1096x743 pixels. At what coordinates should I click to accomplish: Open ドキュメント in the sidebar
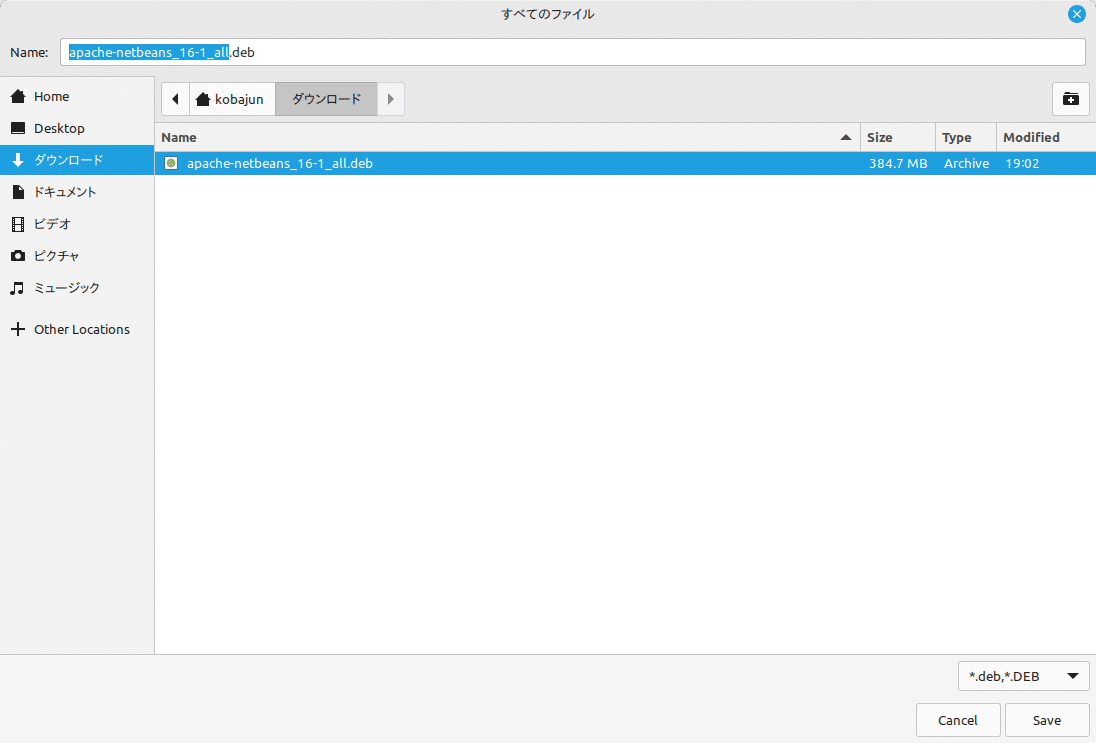77,192
